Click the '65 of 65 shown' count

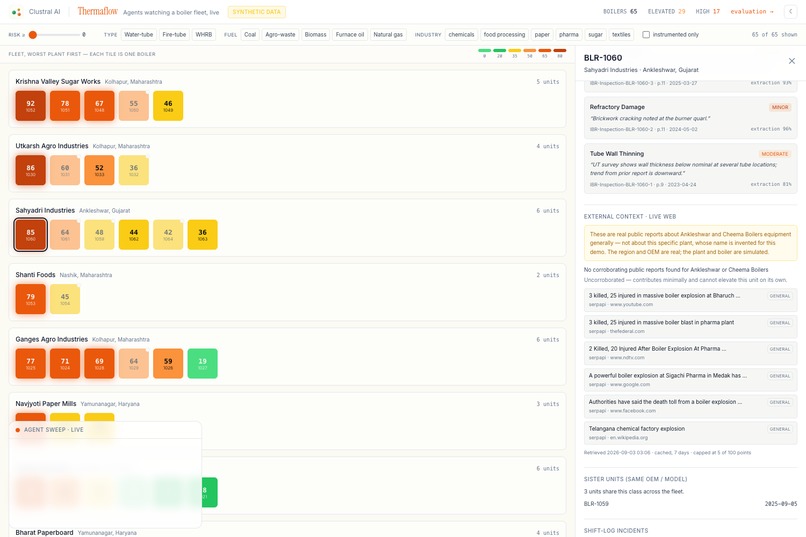tap(774, 34)
